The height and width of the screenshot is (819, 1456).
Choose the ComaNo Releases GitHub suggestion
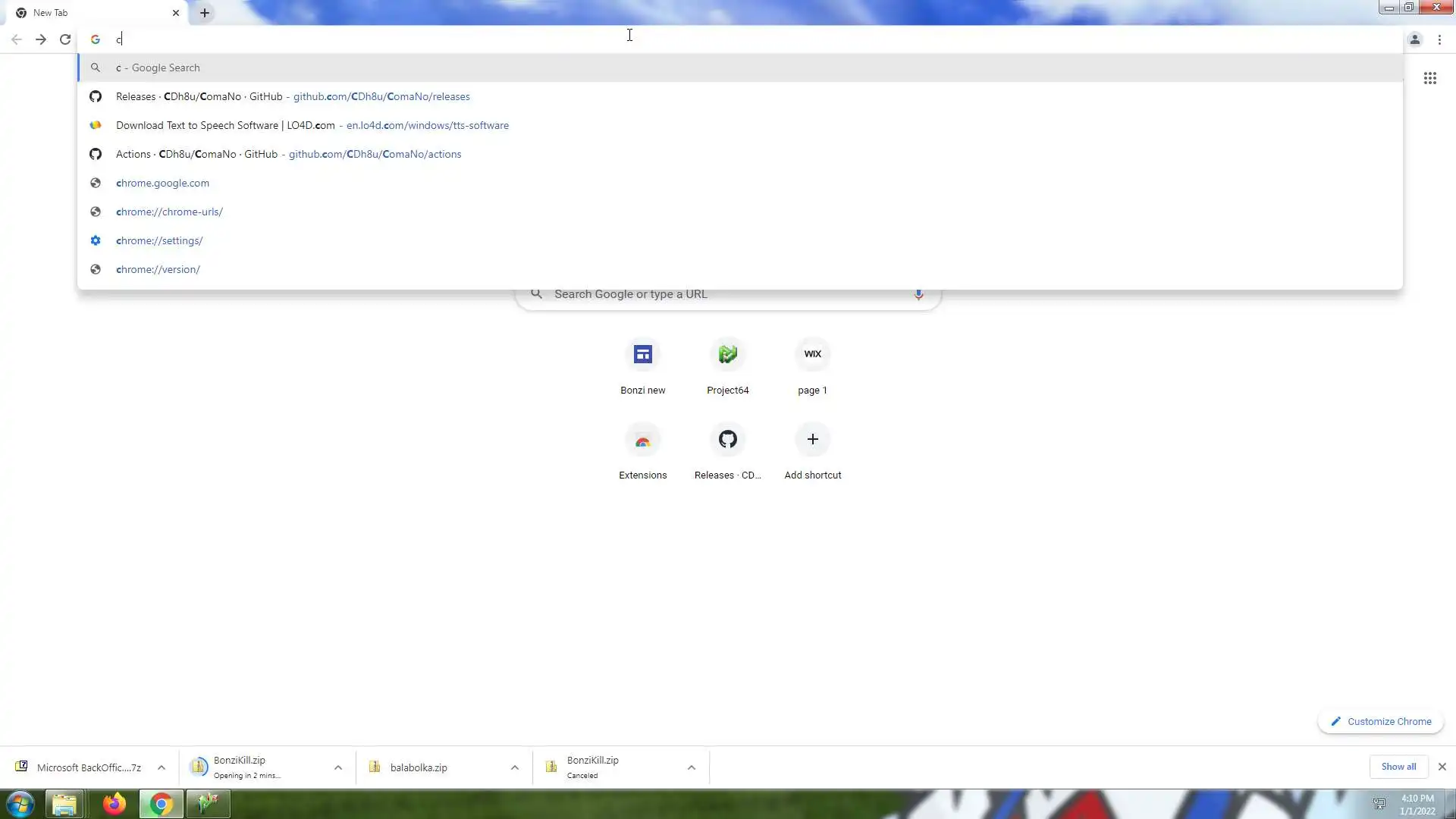pyautogui.click(x=293, y=96)
